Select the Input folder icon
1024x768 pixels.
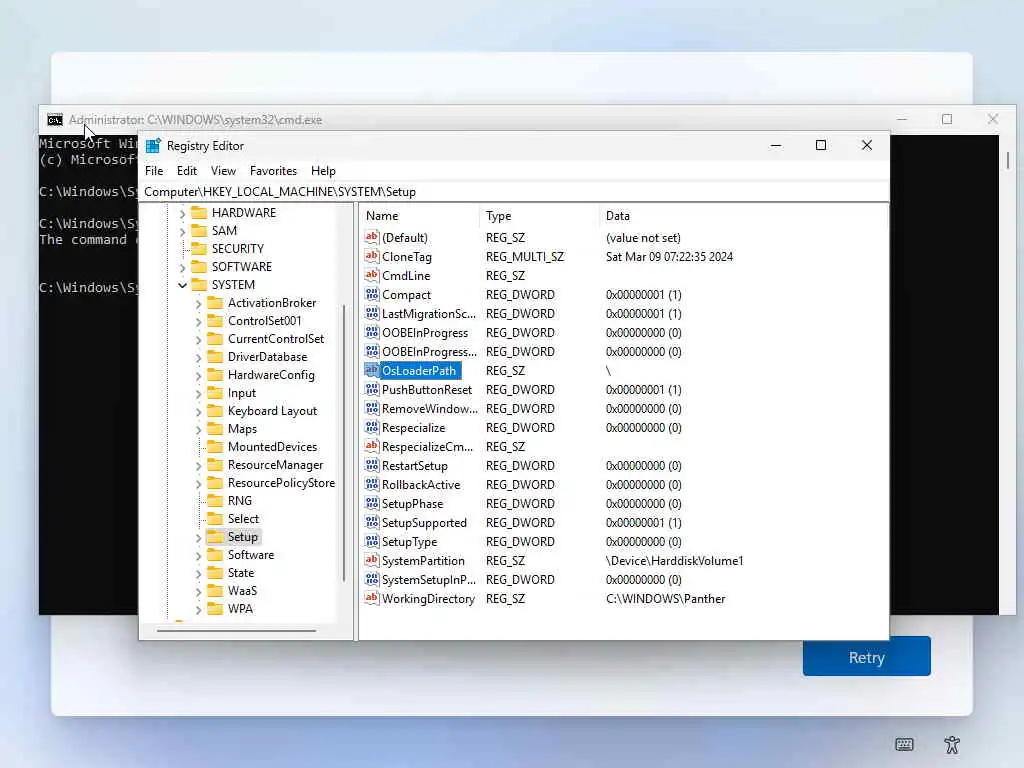pyautogui.click(x=215, y=392)
